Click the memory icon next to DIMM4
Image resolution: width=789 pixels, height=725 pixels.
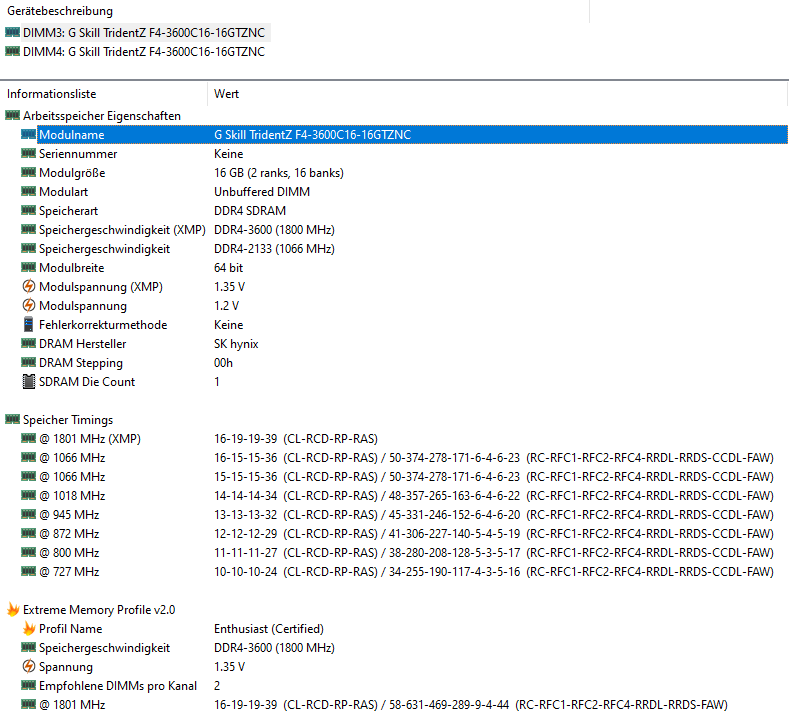coord(13,51)
